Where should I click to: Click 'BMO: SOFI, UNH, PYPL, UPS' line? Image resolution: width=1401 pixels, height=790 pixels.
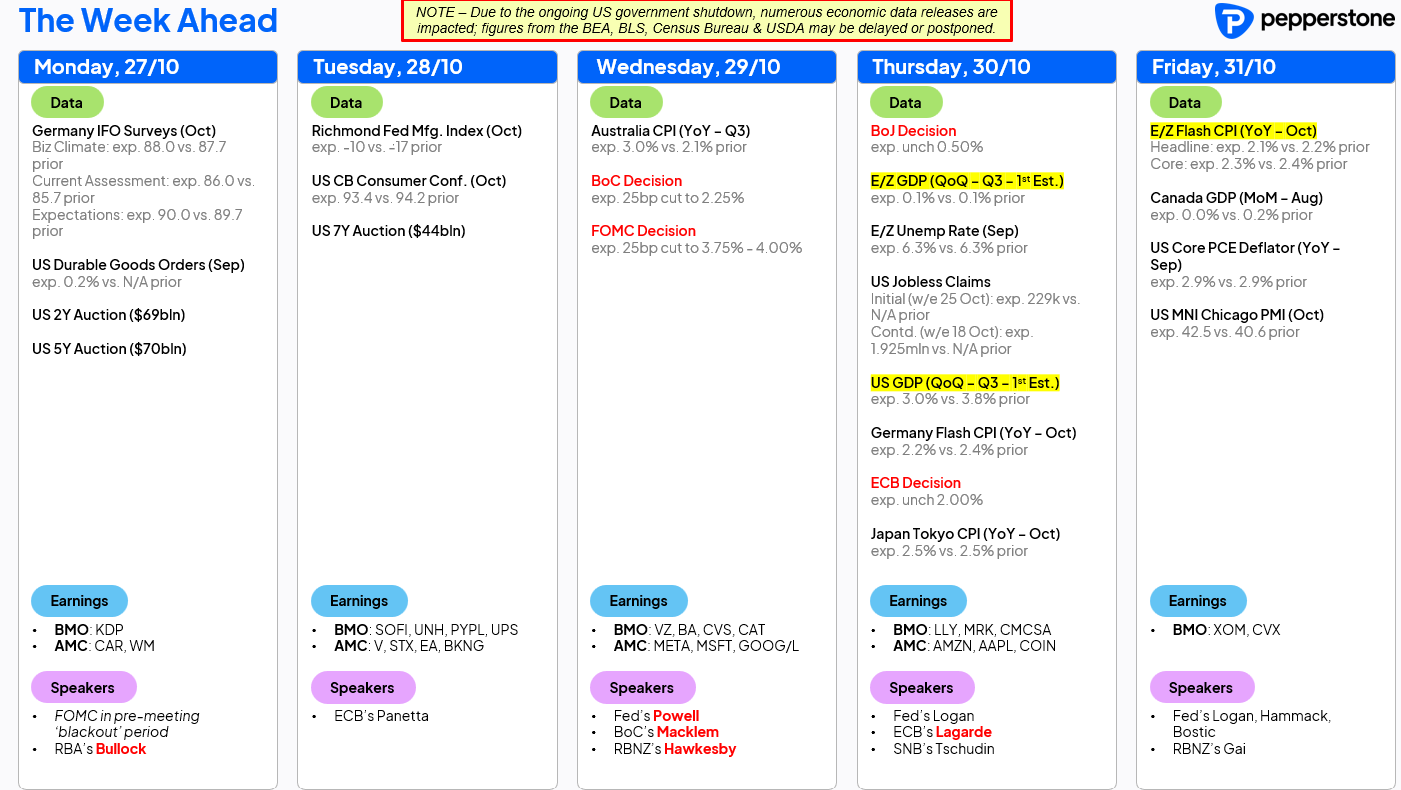pyautogui.click(x=426, y=630)
